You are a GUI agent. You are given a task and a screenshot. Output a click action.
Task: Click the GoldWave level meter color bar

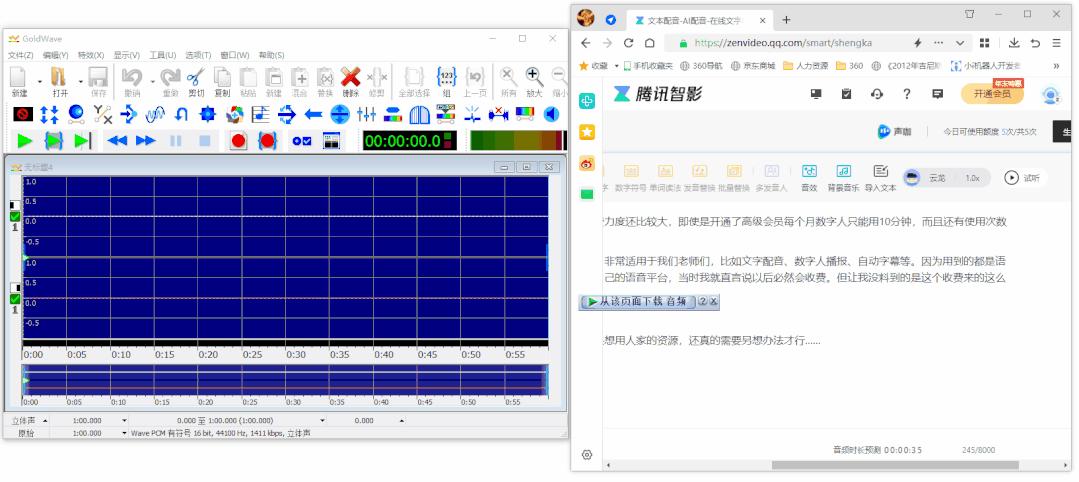(x=517, y=141)
